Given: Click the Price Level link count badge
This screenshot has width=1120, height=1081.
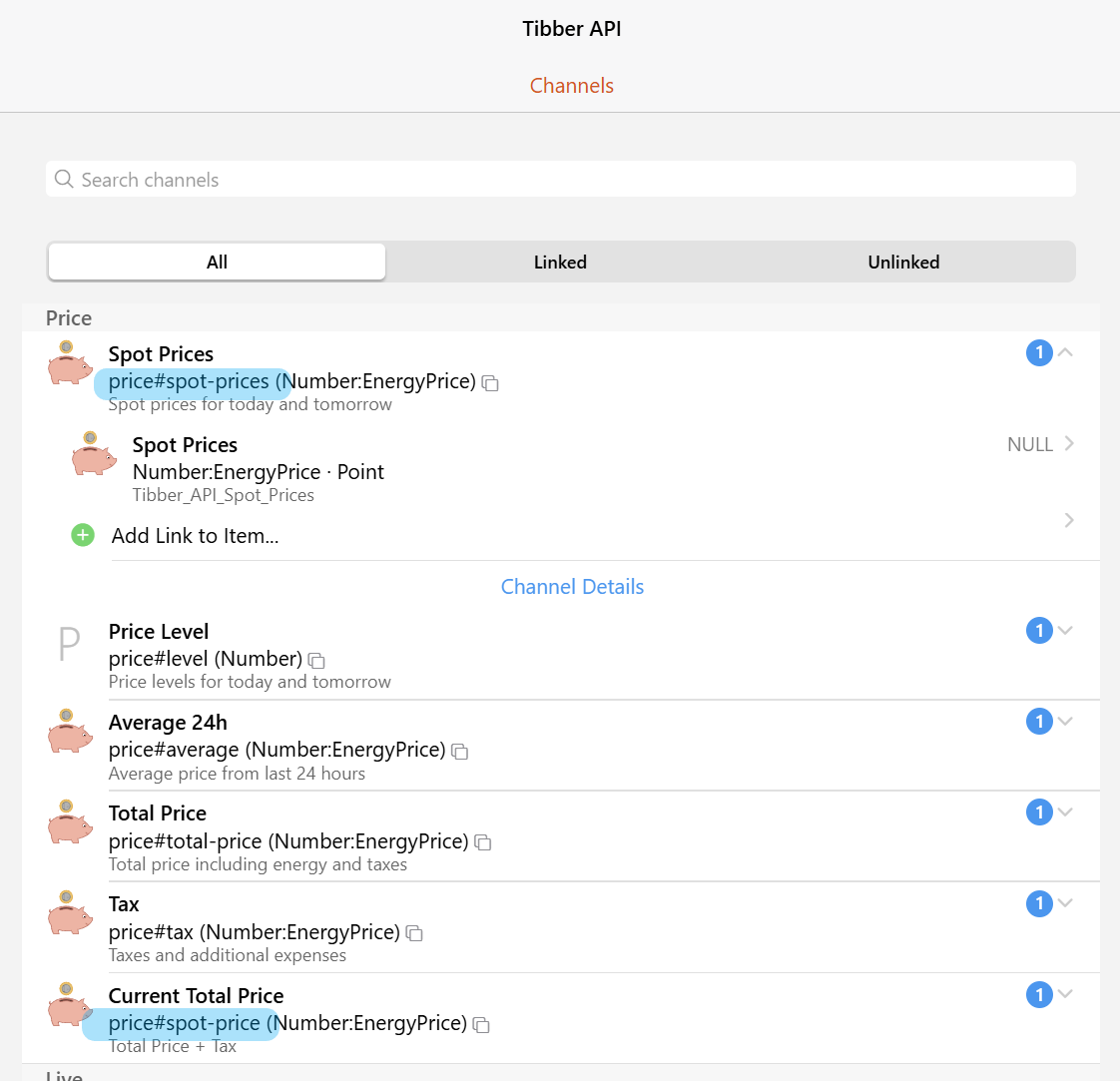Looking at the screenshot, I should click(1039, 630).
